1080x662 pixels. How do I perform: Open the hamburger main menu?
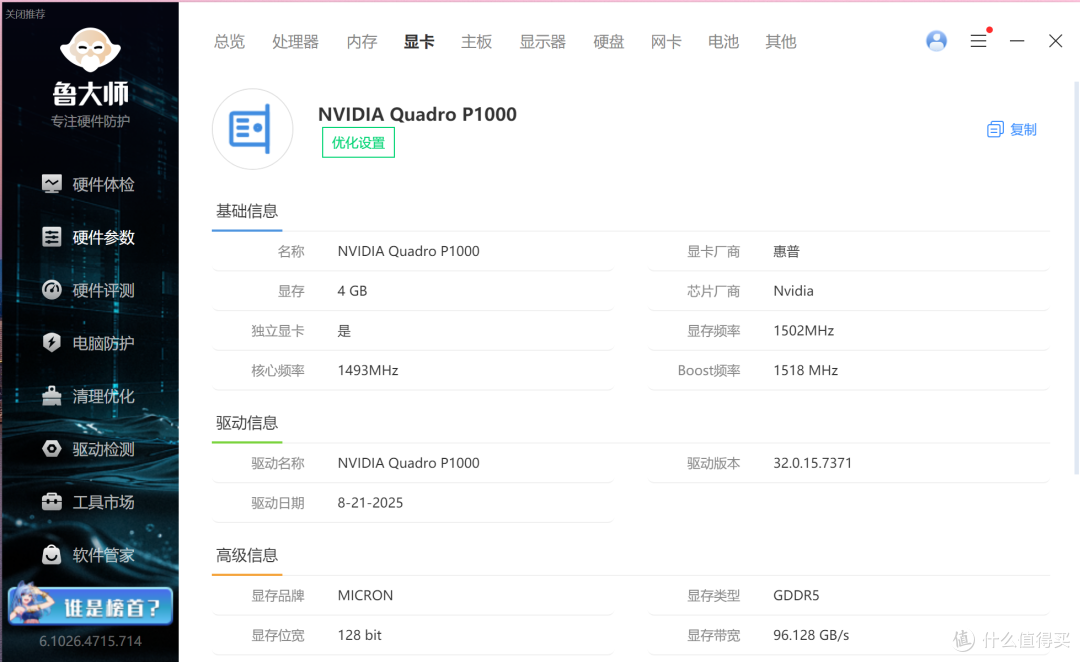pyautogui.click(x=978, y=41)
